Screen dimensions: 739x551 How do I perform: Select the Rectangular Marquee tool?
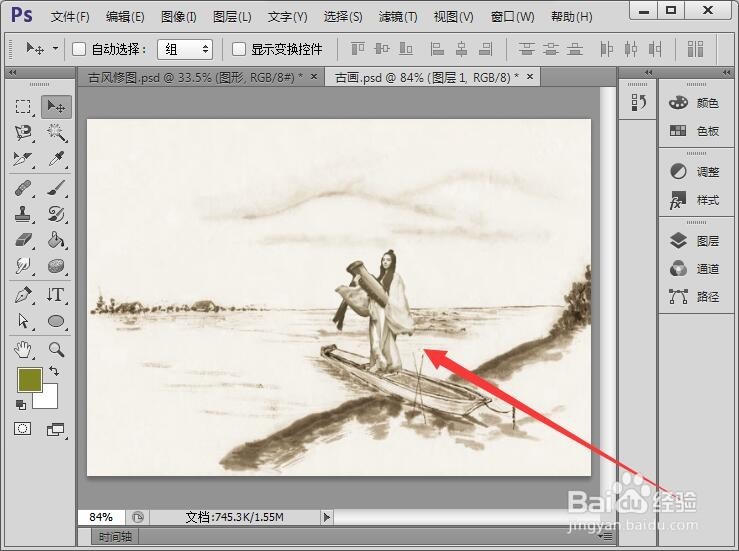(23, 107)
